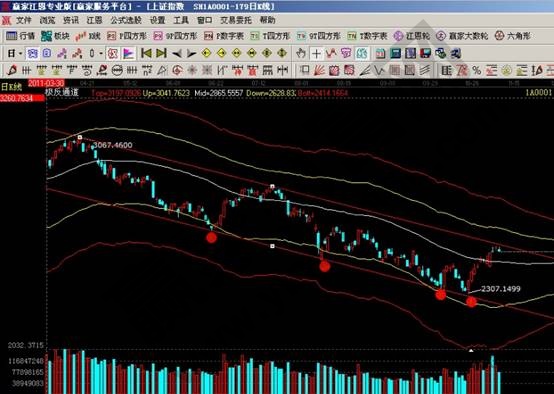Expand the dropdown arrow beside the 0 icon
Screen dimensions: 554x394
(x=101, y=54)
